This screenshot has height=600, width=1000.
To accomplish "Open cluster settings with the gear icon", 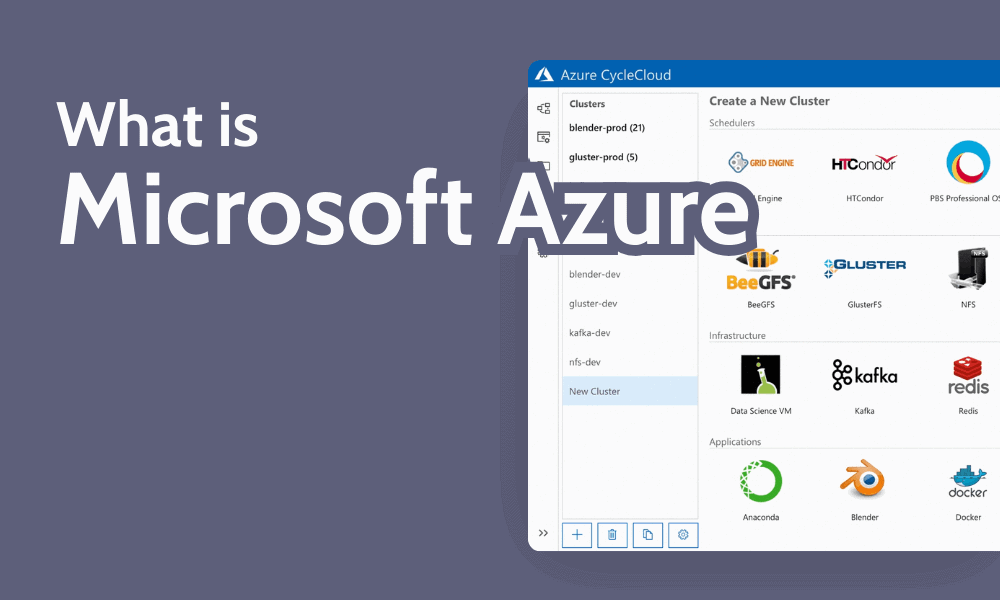I will (x=683, y=535).
